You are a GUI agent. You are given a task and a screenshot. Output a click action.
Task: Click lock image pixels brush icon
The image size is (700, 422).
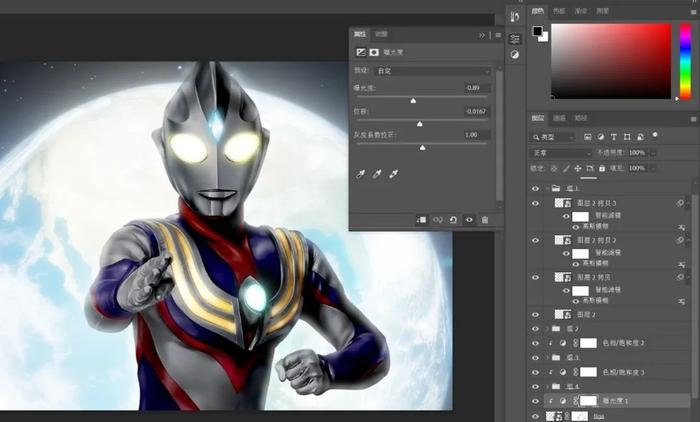point(566,168)
